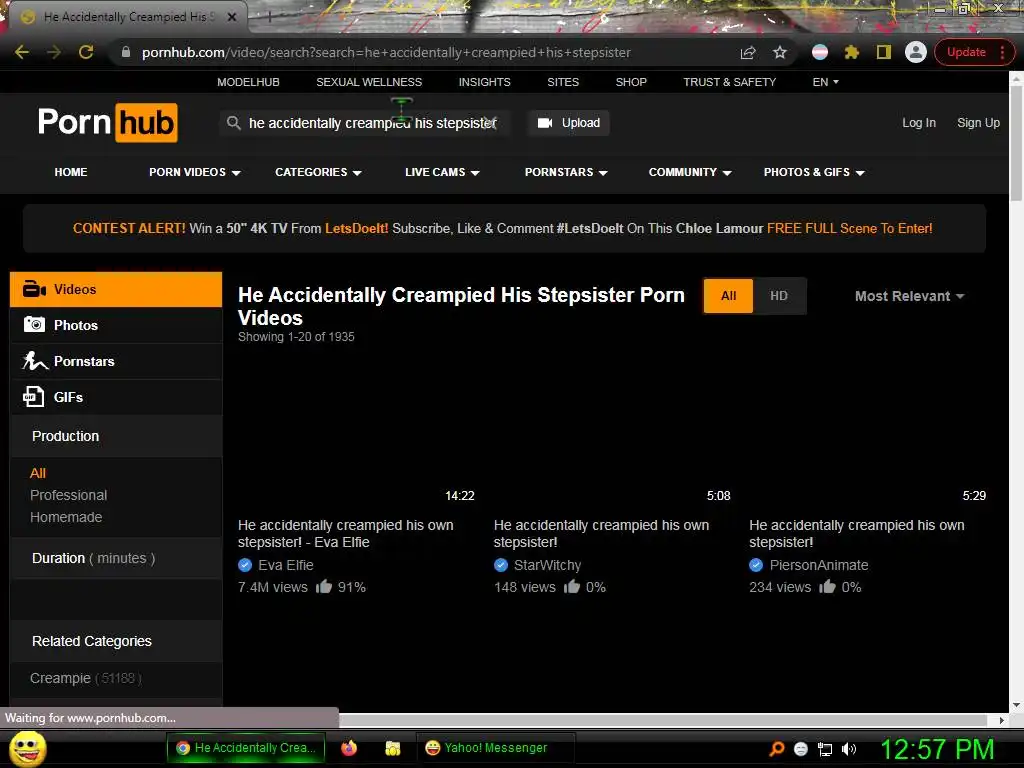The image size is (1024, 768).
Task: Open the Eva Elfie uploader link
Action: [285, 565]
